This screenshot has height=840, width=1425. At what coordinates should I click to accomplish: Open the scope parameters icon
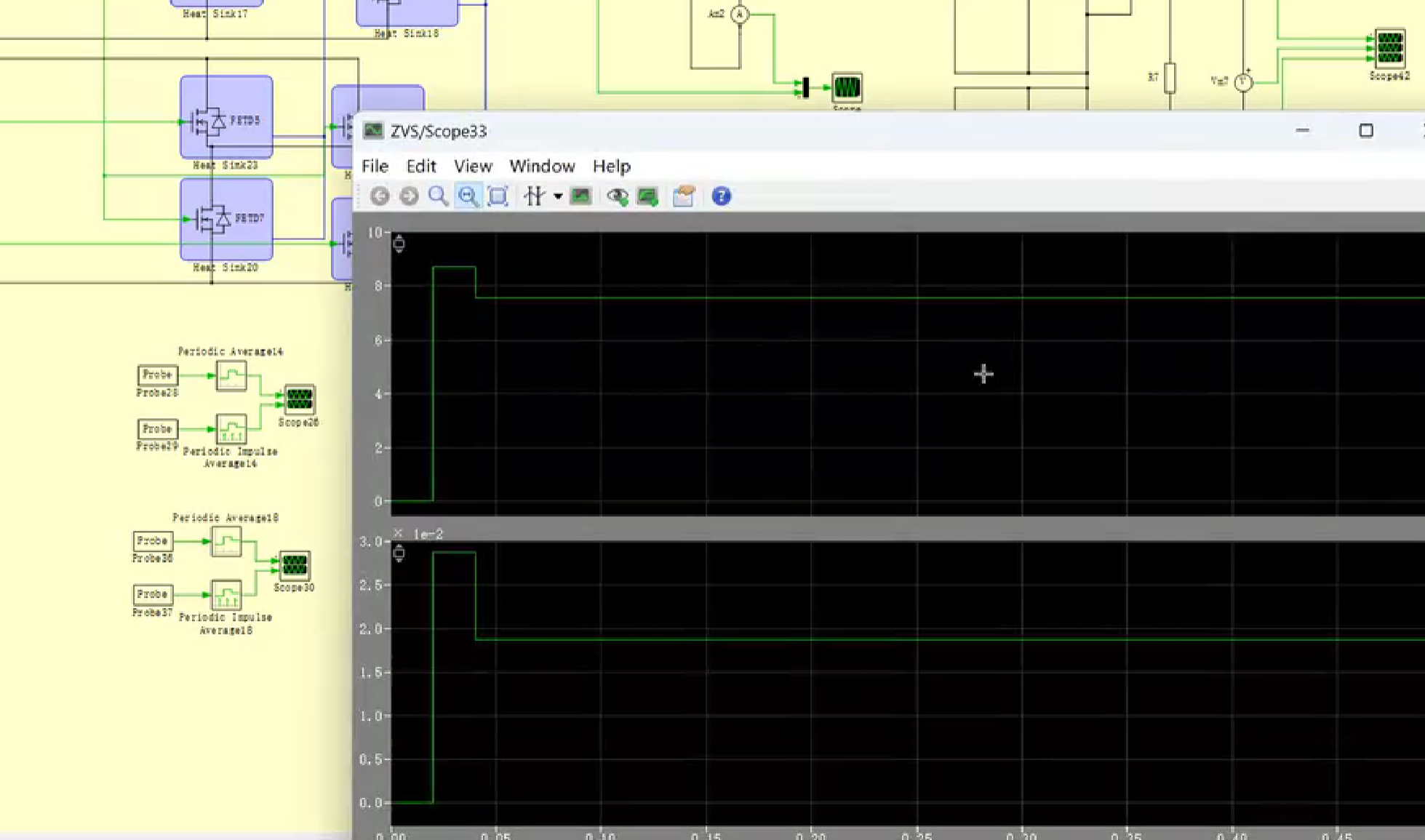pyautogui.click(x=684, y=196)
